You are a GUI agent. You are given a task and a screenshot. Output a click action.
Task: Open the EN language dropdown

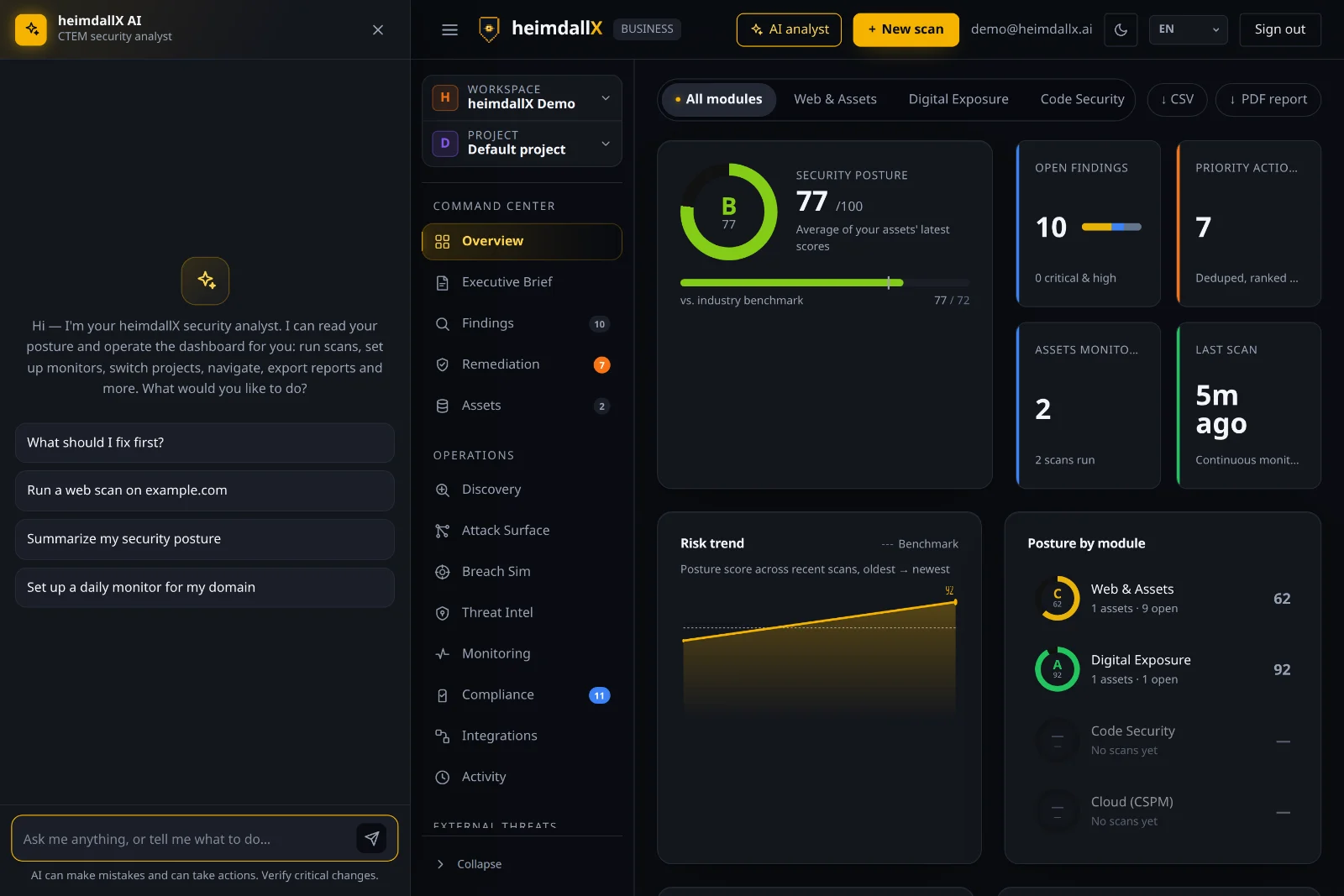pos(1188,29)
